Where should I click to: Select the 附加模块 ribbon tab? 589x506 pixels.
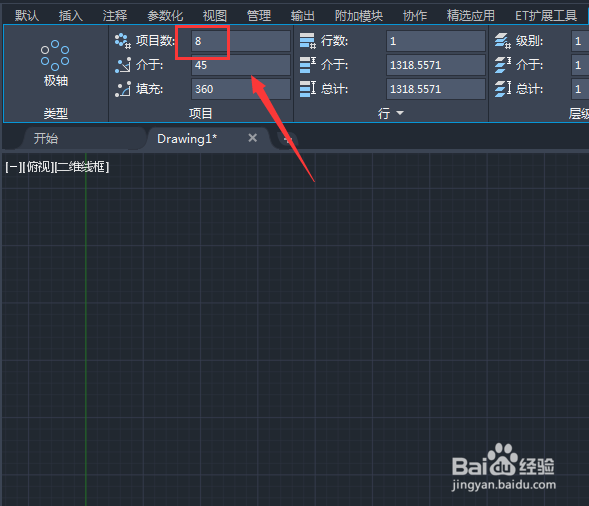click(359, 16)
